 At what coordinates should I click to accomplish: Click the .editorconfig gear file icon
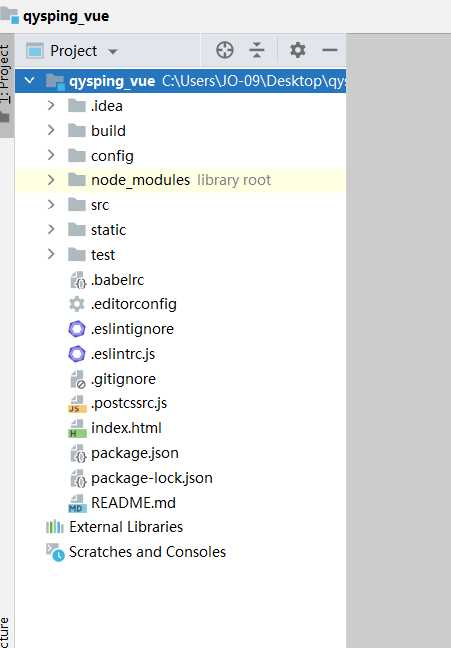[77, 304]
